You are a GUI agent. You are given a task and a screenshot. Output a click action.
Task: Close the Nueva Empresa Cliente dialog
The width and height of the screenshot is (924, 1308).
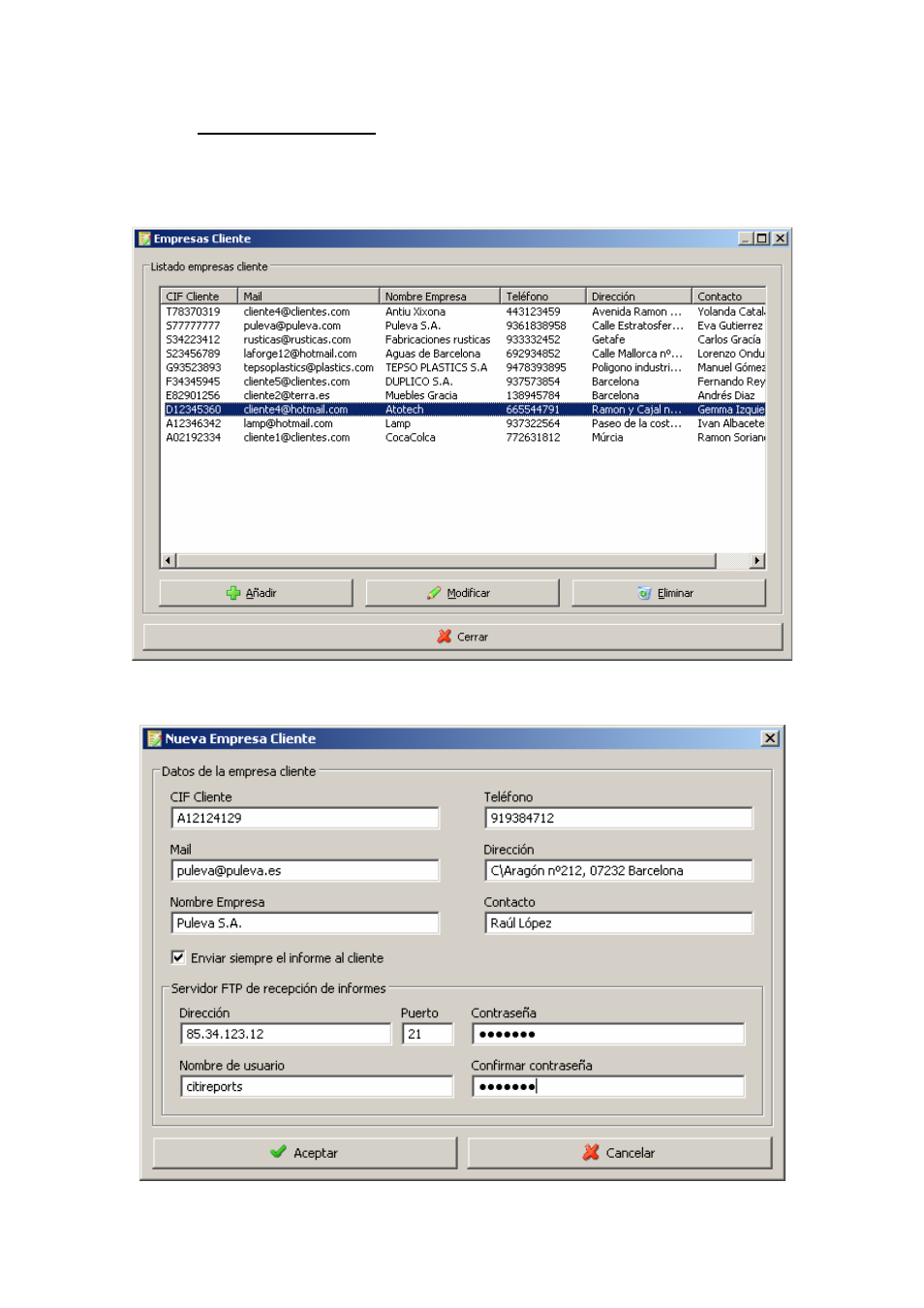[770, 738]
